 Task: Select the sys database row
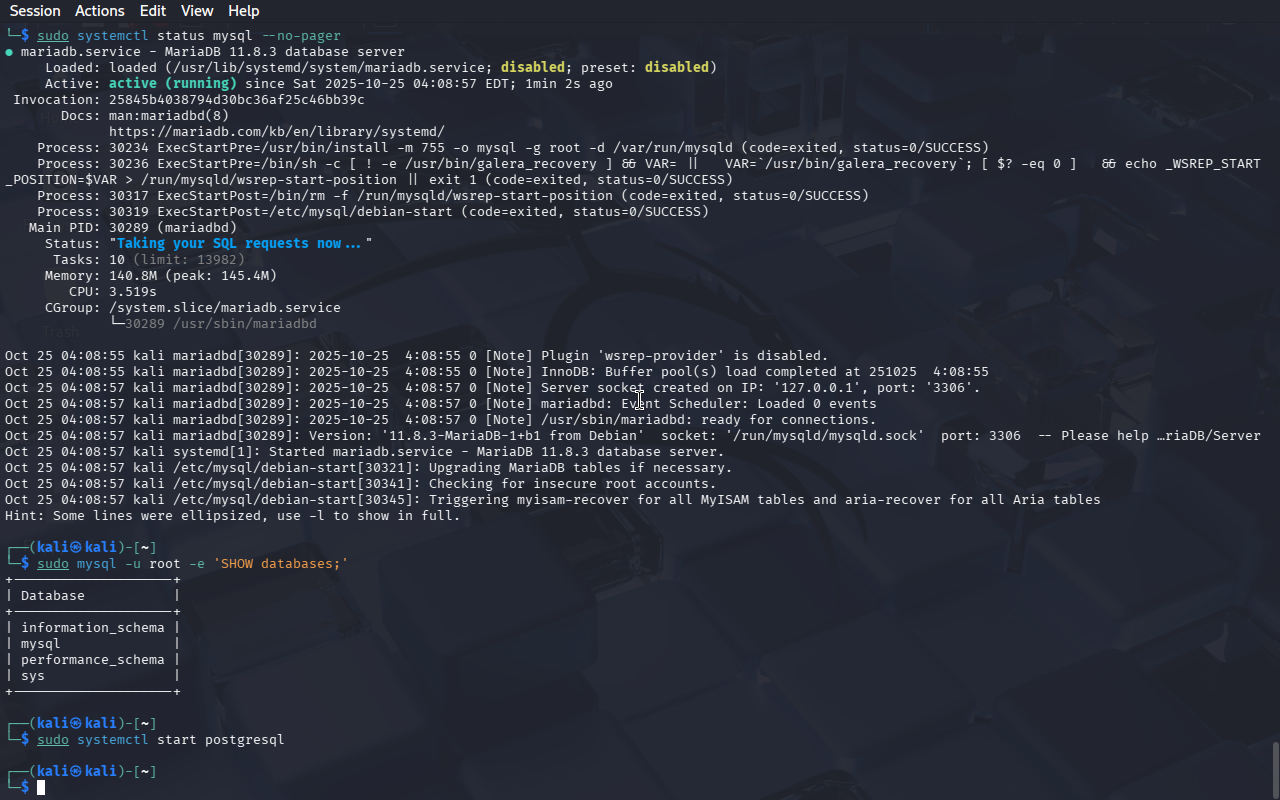(x=33, y=676)
